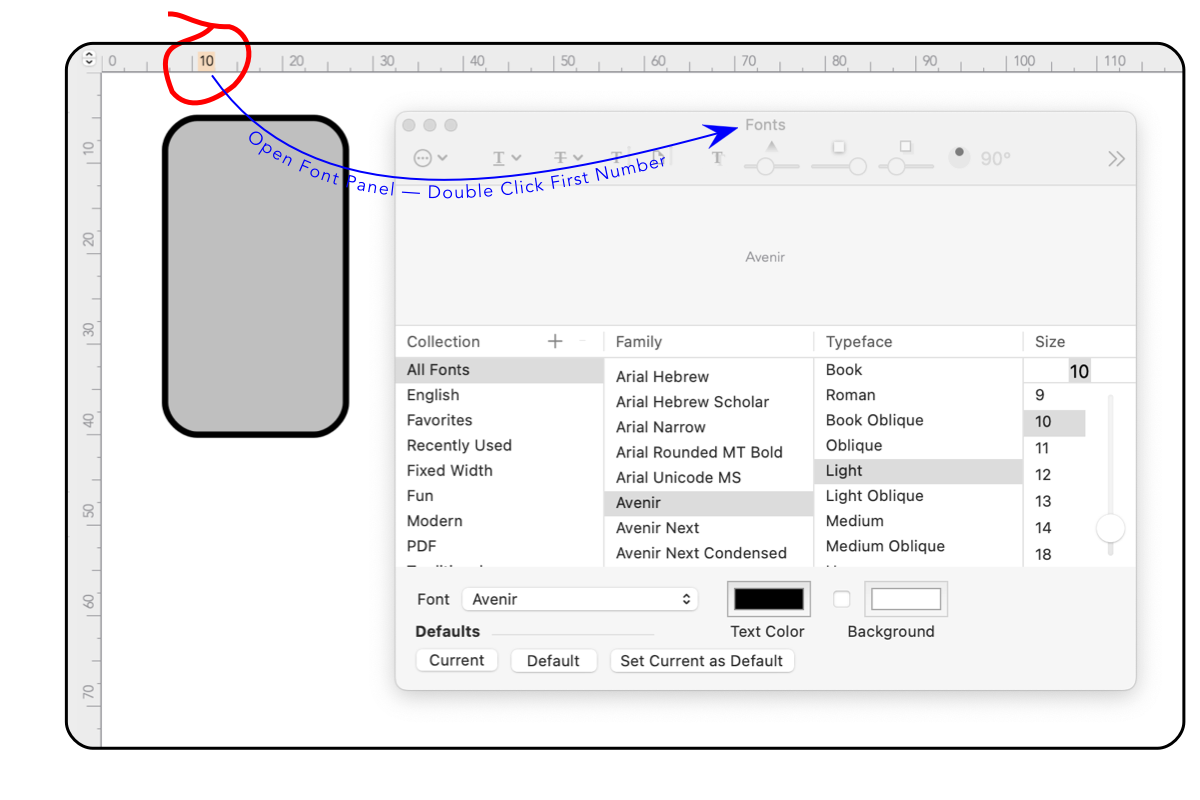Select the Recently Used collection
Viewport: 1200px width, 800px height.
pos(499,445)
